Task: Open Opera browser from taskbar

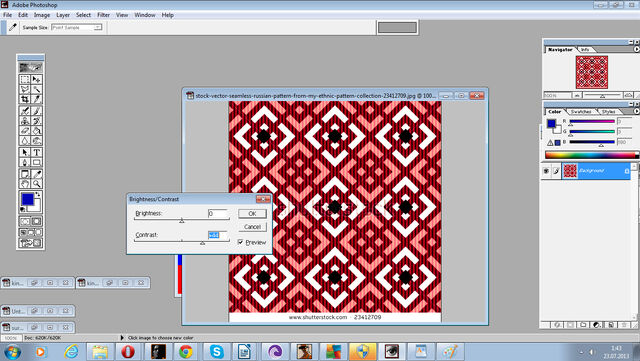Action: click(128, 352)
